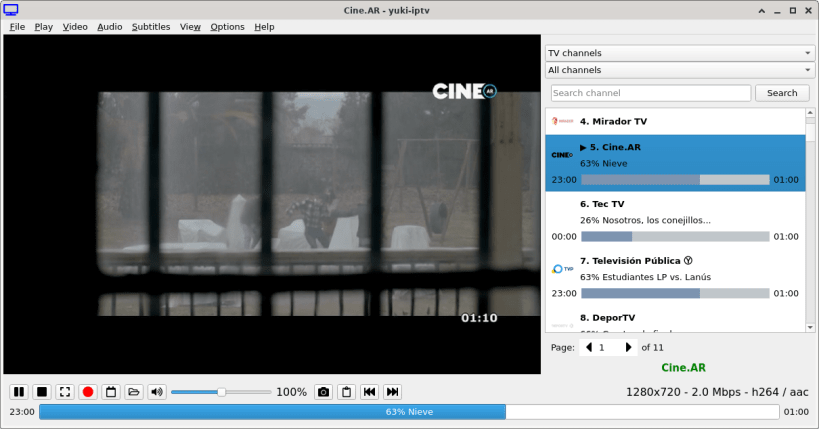Click the 1280x720 - 2.0 Mbps stream info

pyautogui.click(x=717, y=392)
